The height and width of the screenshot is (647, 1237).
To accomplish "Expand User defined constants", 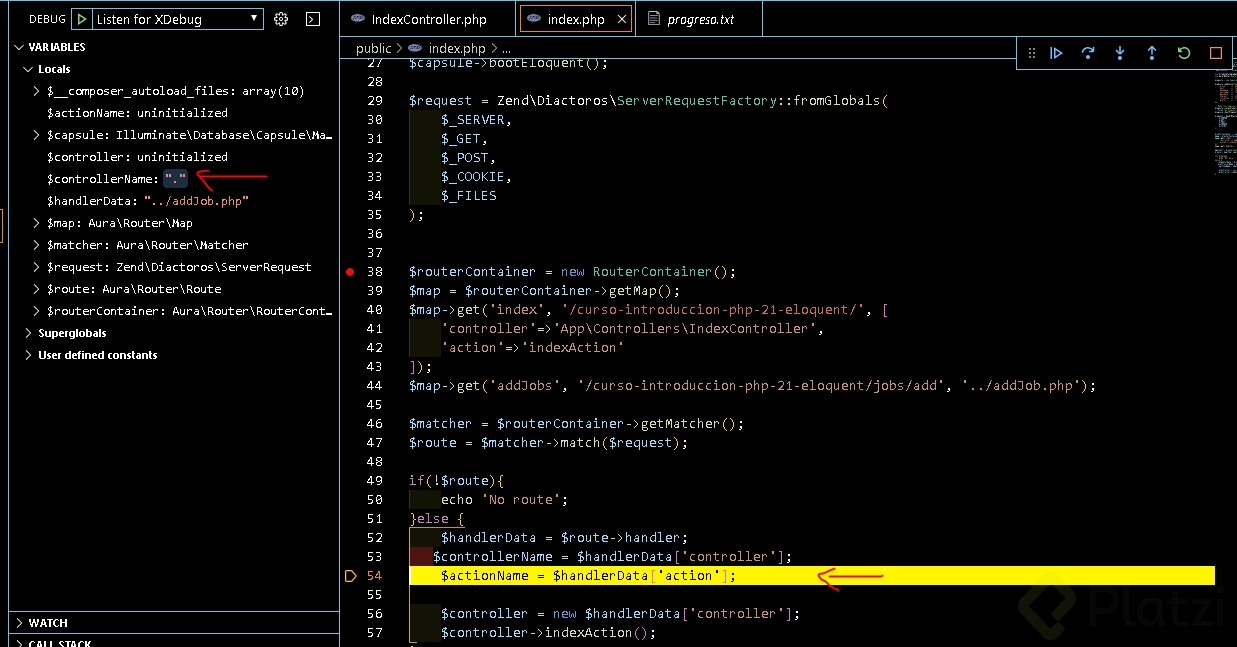I will point(28,355).
